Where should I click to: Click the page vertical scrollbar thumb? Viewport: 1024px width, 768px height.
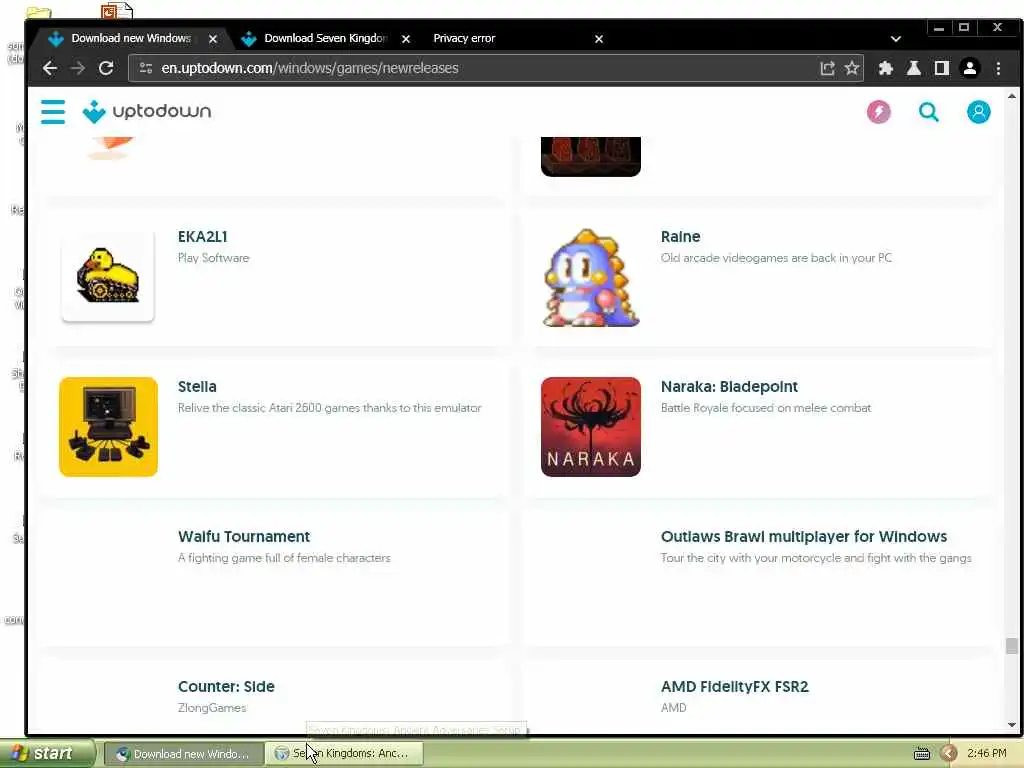point(1011,646)
